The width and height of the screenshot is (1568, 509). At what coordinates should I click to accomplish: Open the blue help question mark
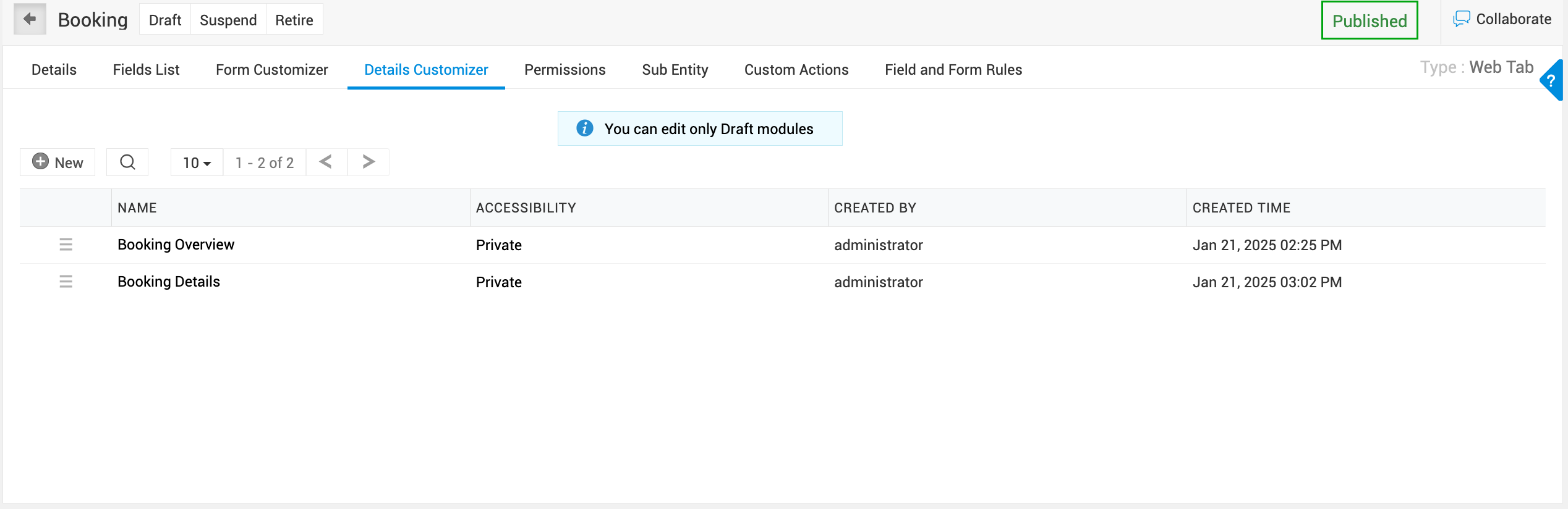[1552, 80]
